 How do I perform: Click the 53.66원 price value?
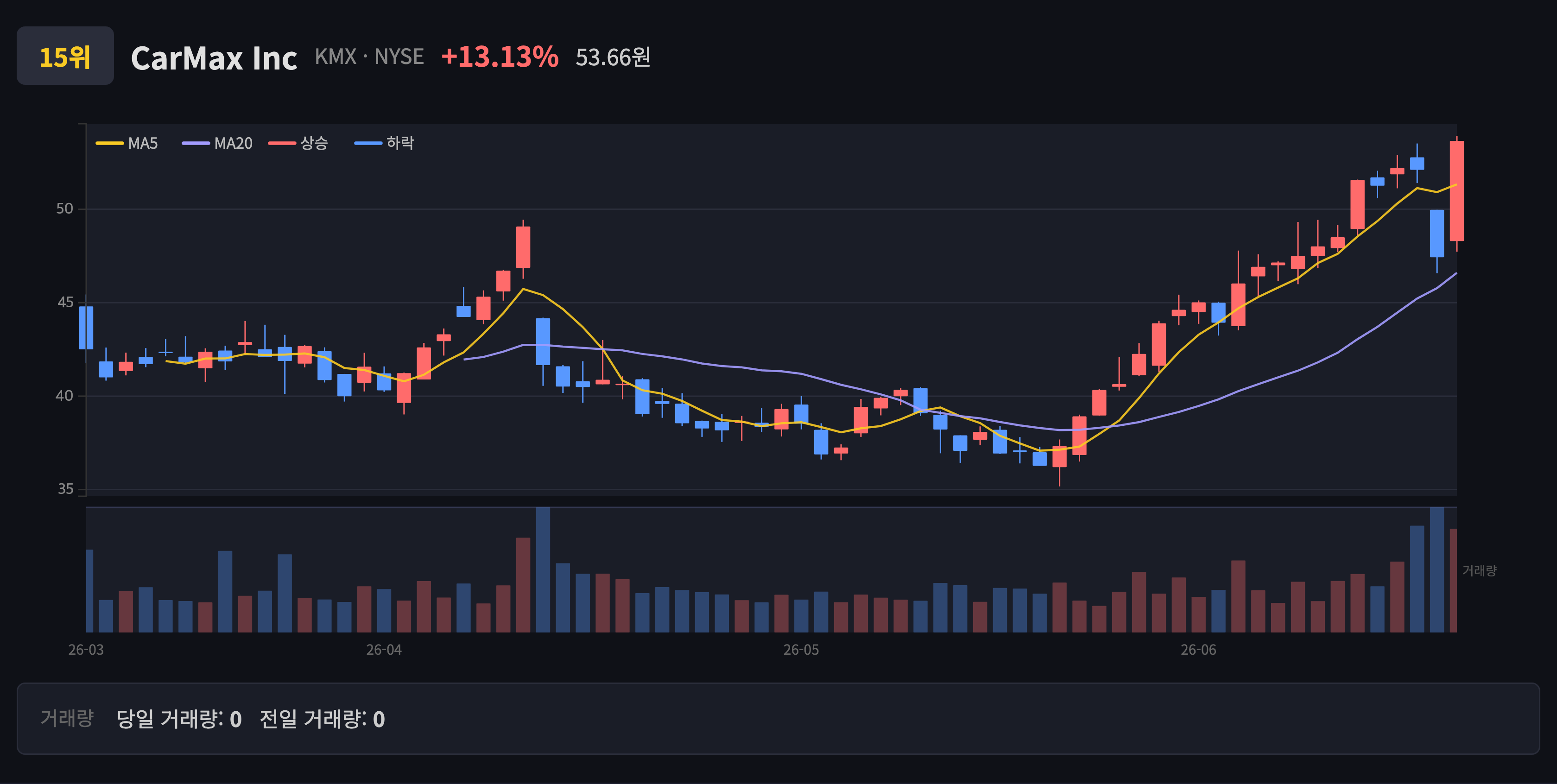(x=613, y=57)
